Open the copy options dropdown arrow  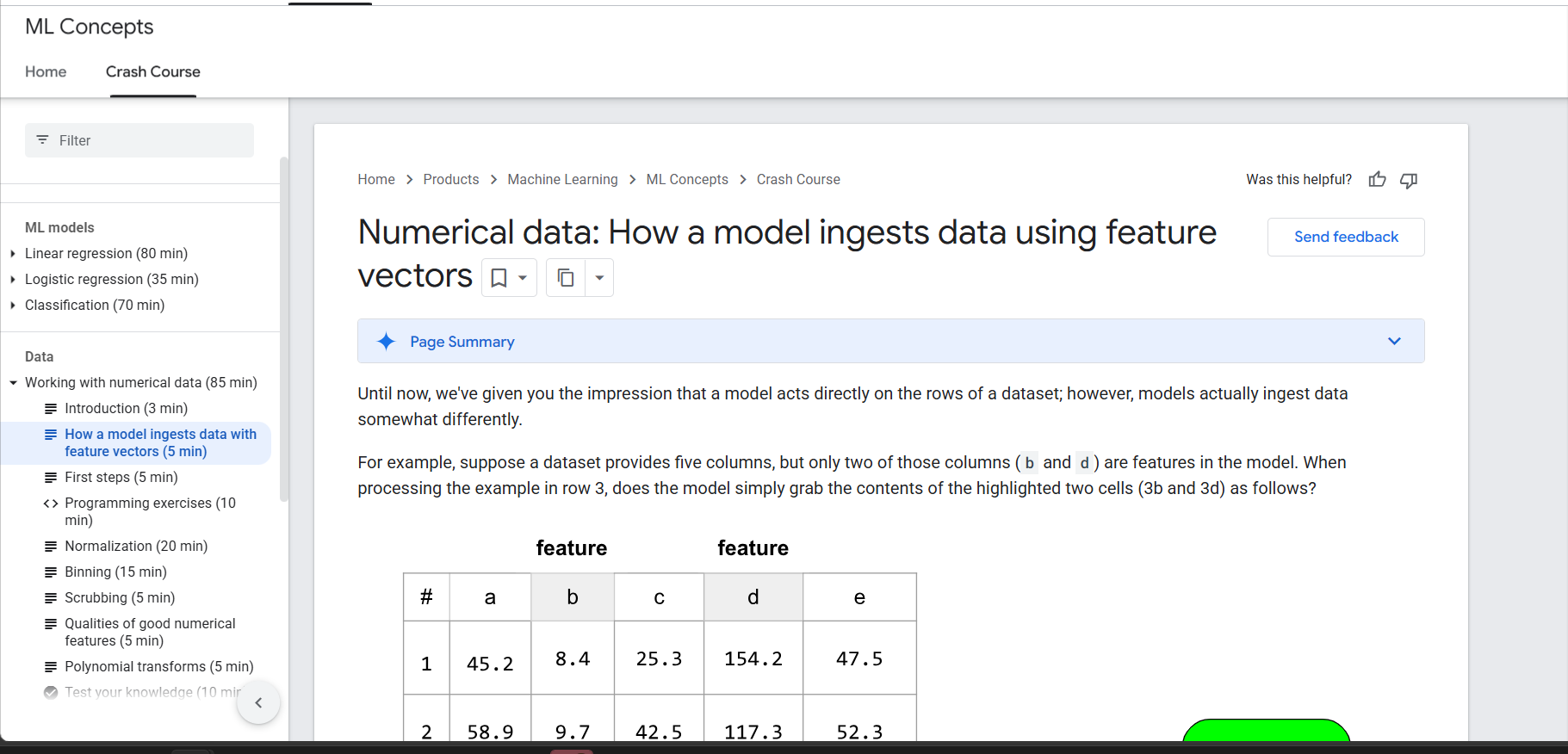point(599,277)
